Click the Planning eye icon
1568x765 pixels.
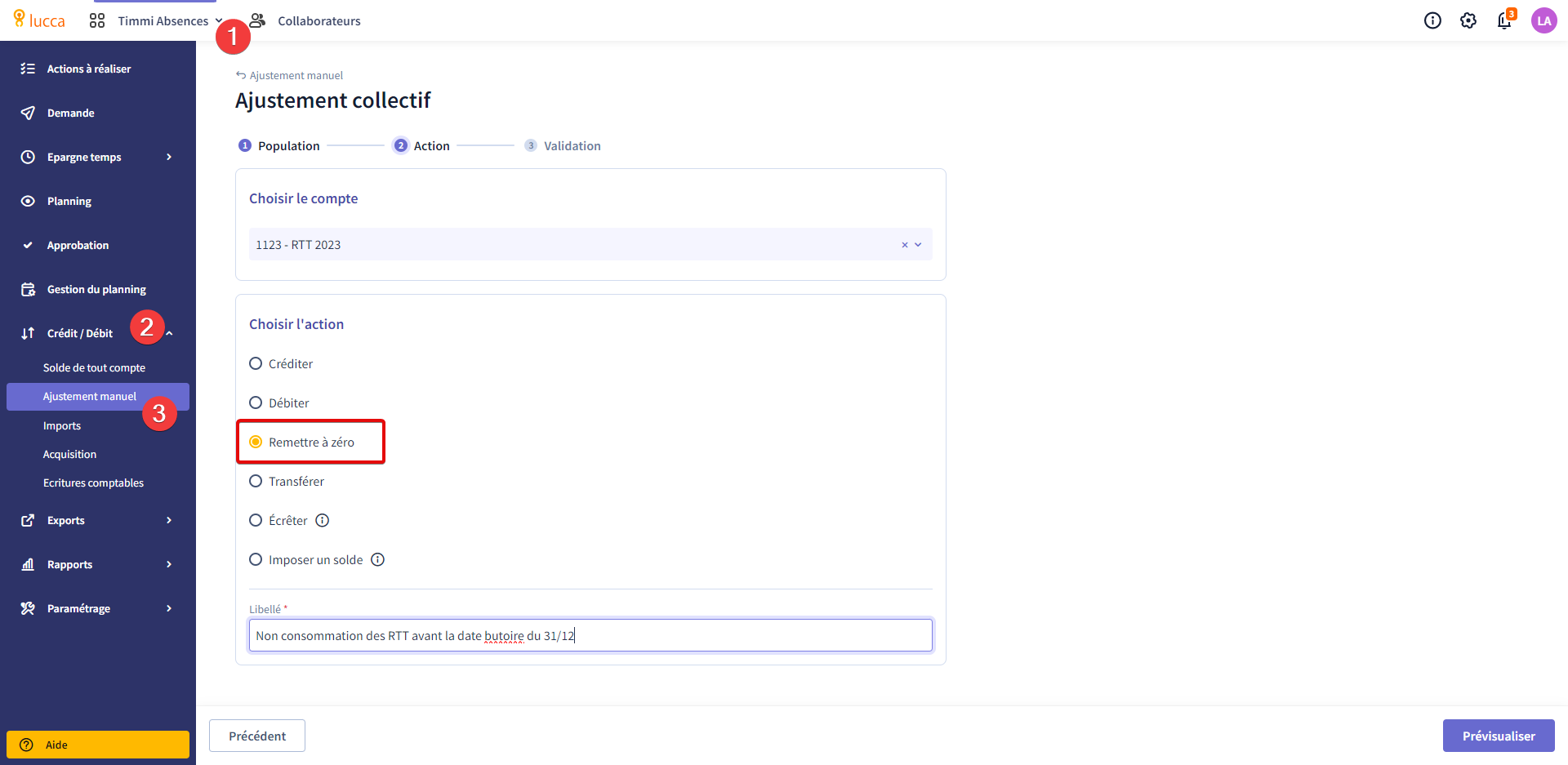tap(28, 201)
